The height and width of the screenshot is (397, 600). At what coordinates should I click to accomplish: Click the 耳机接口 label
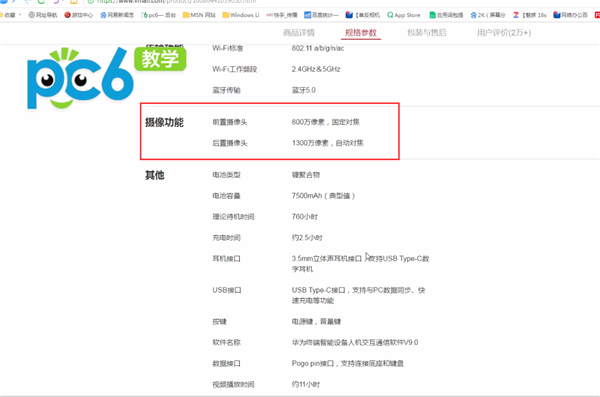click(227, 259)
